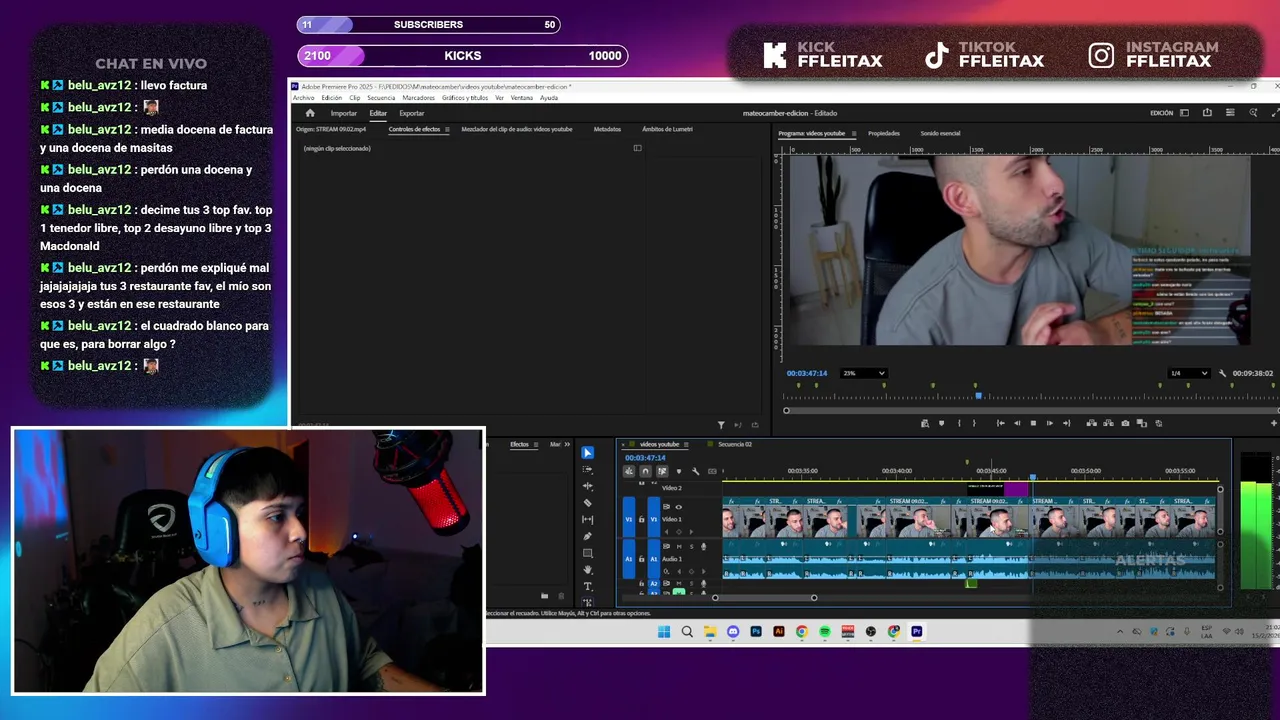Select the Track Select Forward tool

(588, 469)
